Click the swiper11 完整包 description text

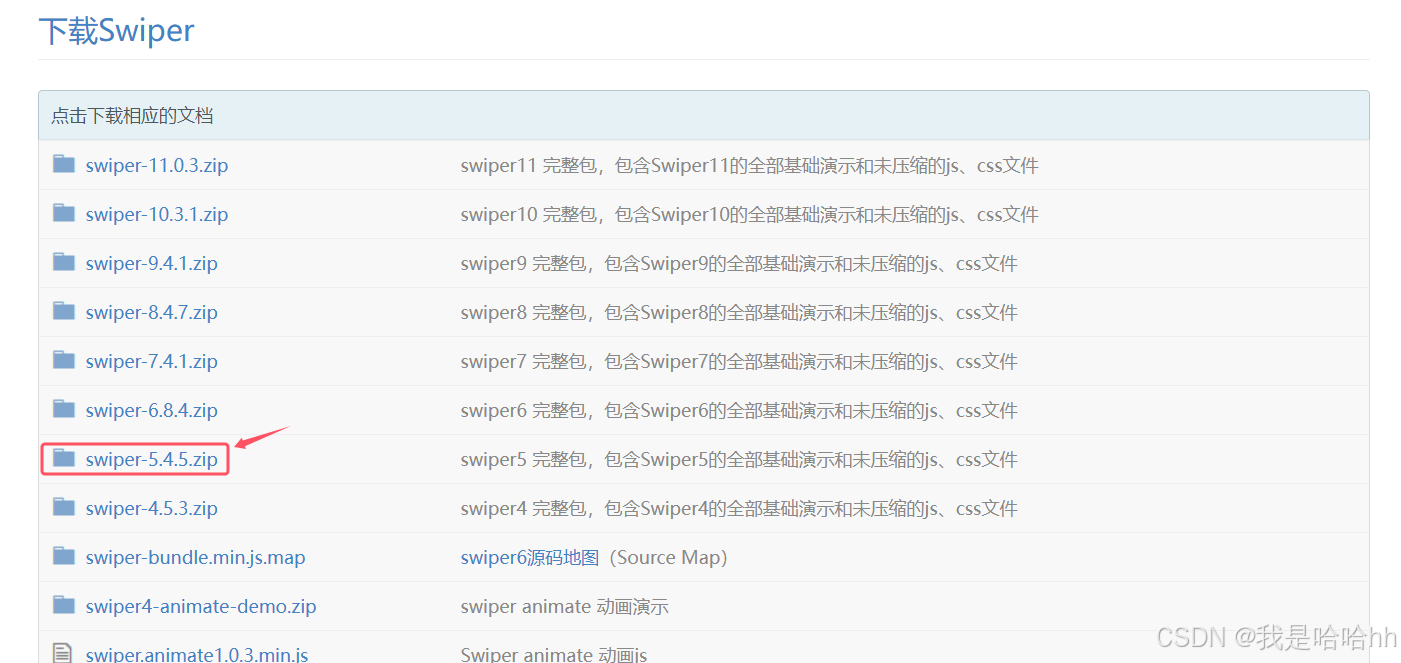click(x=749, y=166)
